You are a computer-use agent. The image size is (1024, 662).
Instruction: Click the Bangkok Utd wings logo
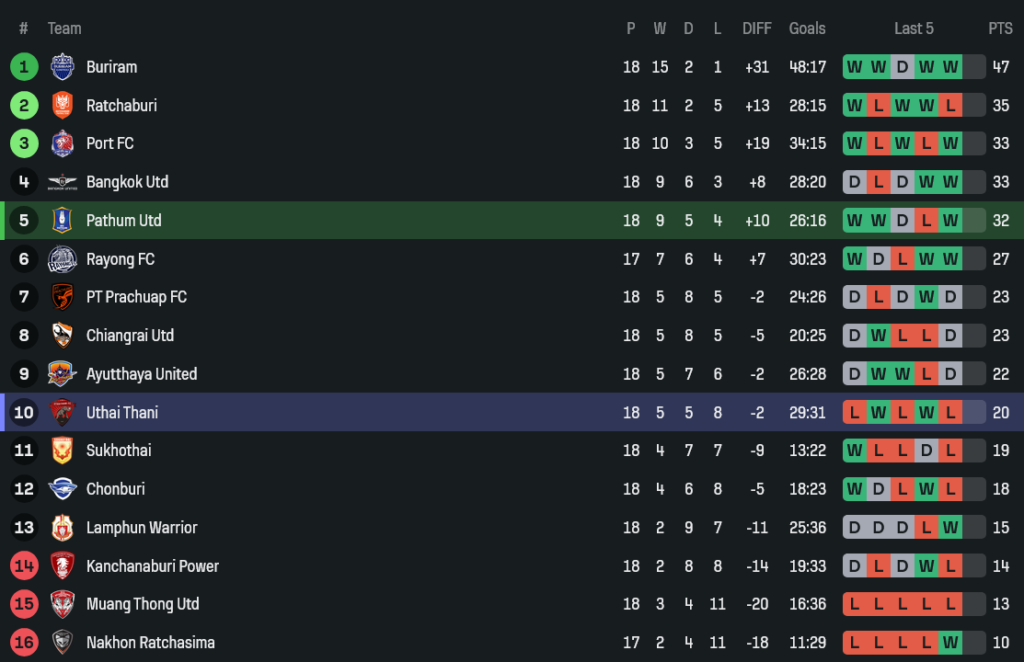pyautogui.click(x=62, y=182)
